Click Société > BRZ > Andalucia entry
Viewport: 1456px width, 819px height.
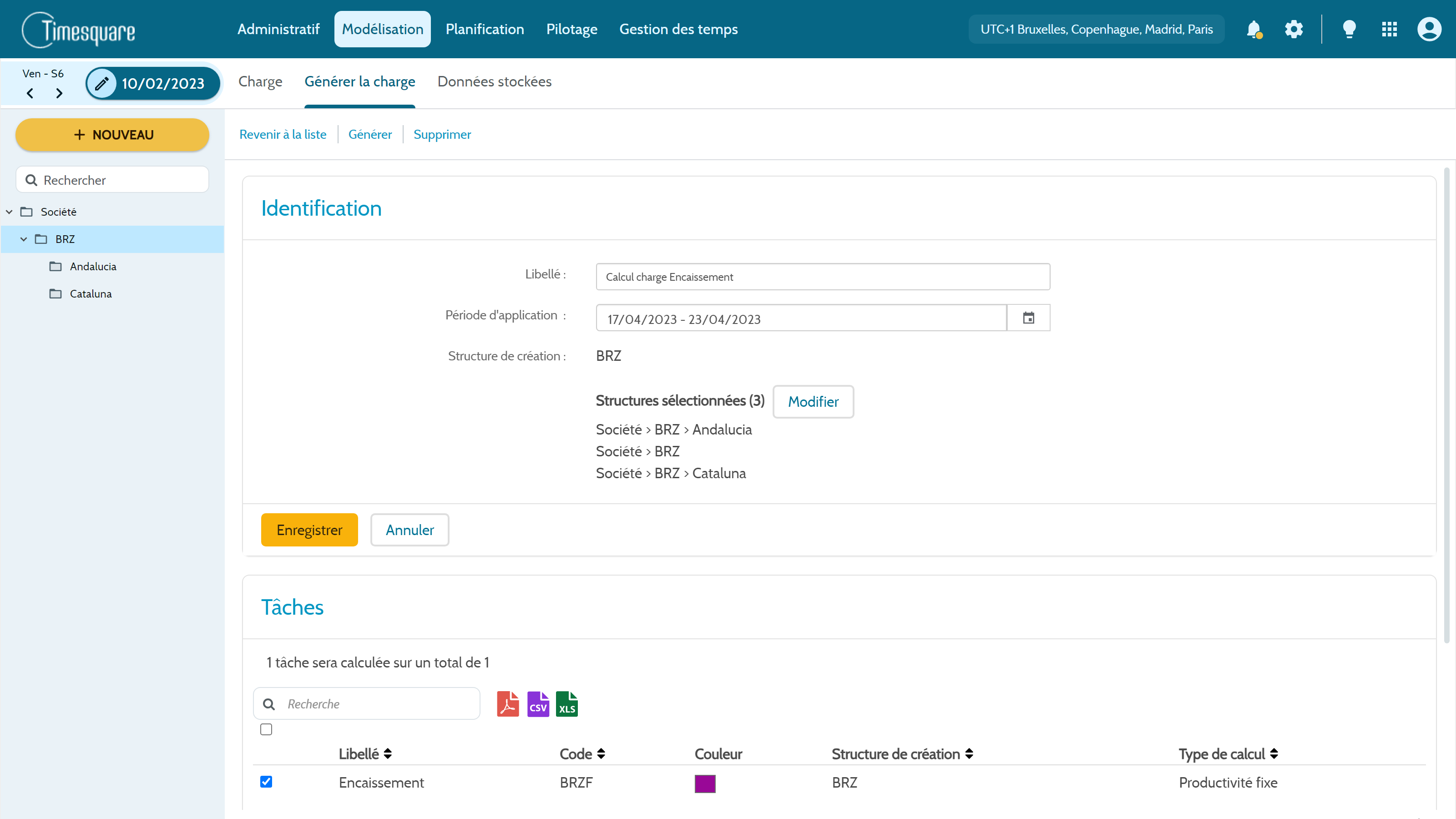674,430
